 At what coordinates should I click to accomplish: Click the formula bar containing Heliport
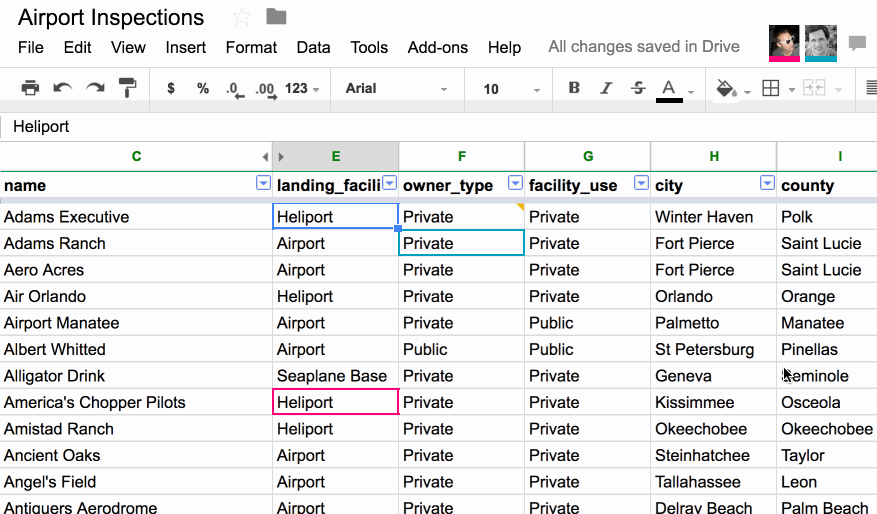438,126
